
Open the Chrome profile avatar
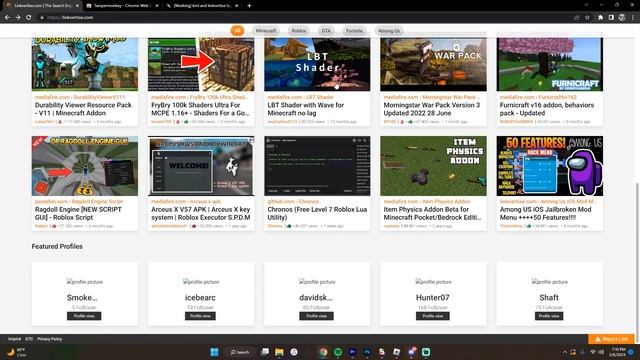622,18
